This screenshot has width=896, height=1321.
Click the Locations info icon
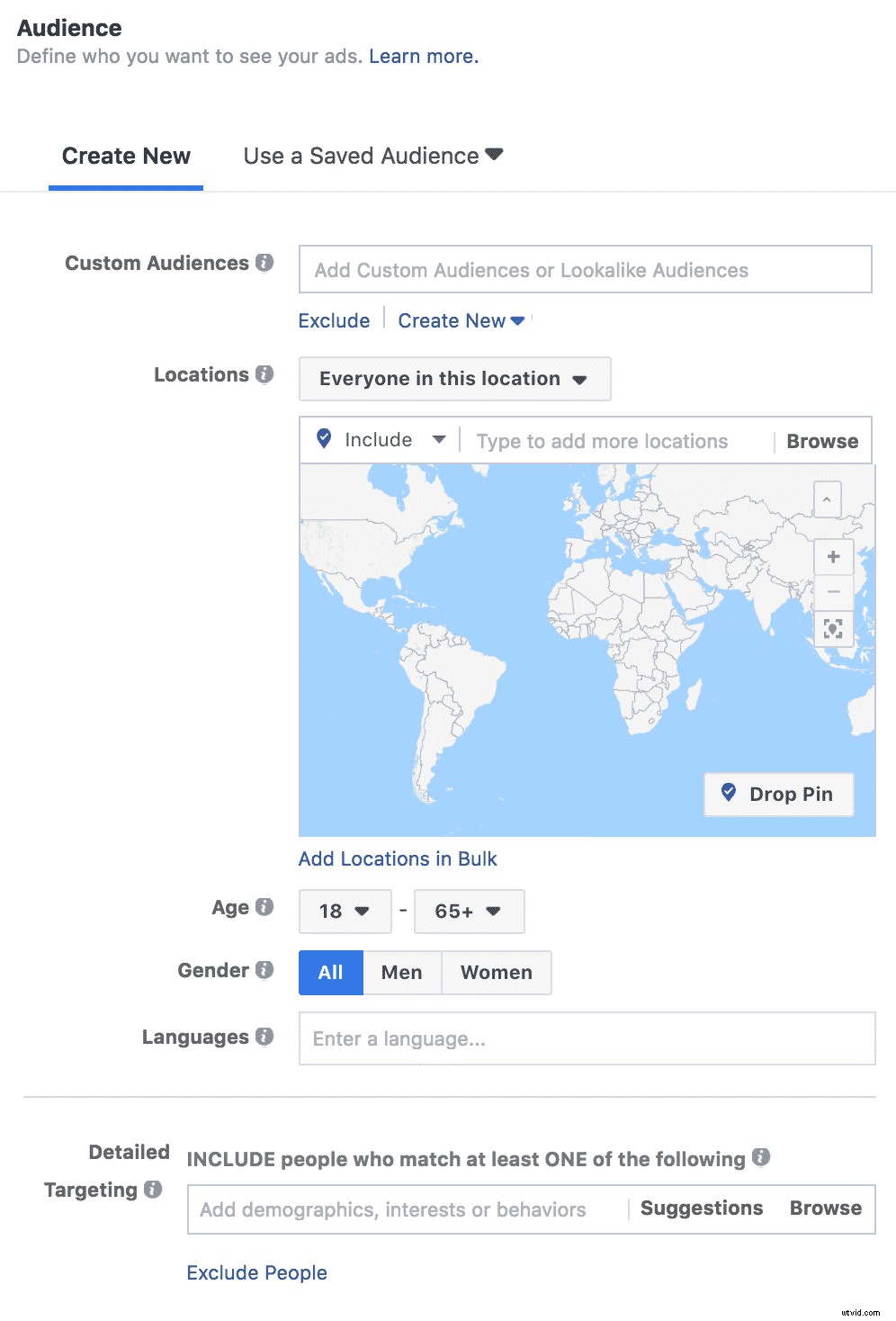pos(265,374)
